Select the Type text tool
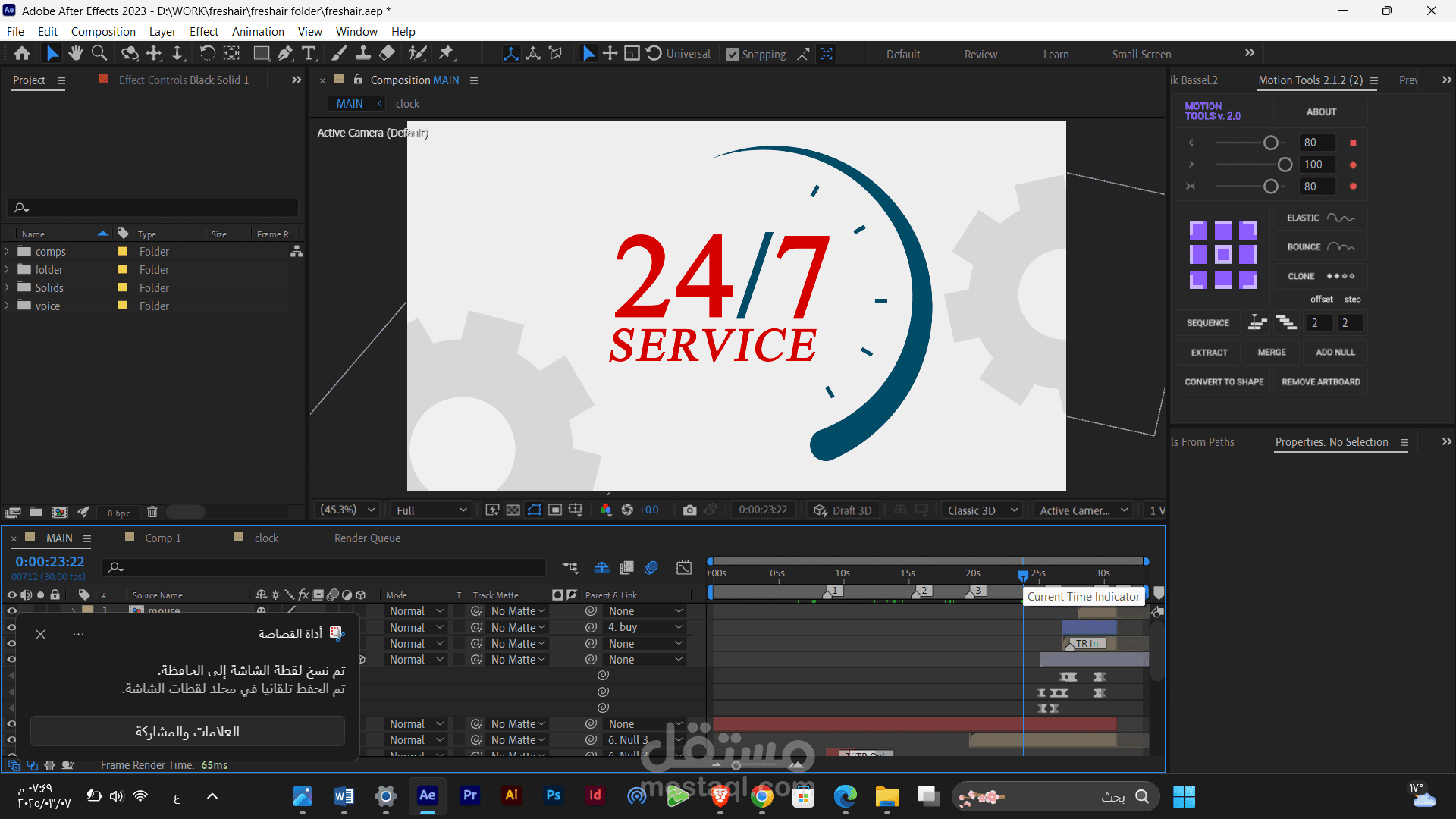Screen dimensions: 1456x819 pyautogui.click(x=309, y=53)
